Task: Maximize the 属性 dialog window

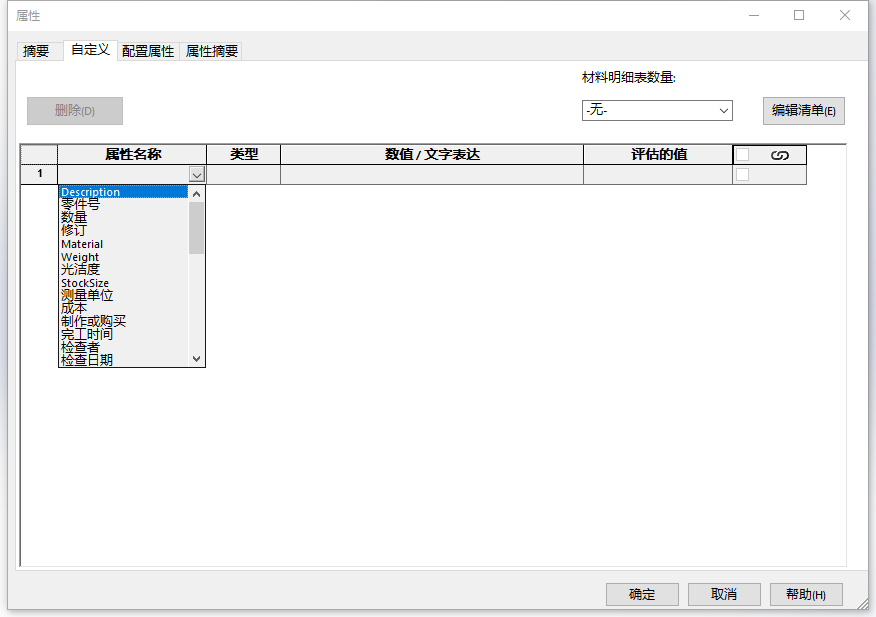Action: tap(799, 15)
